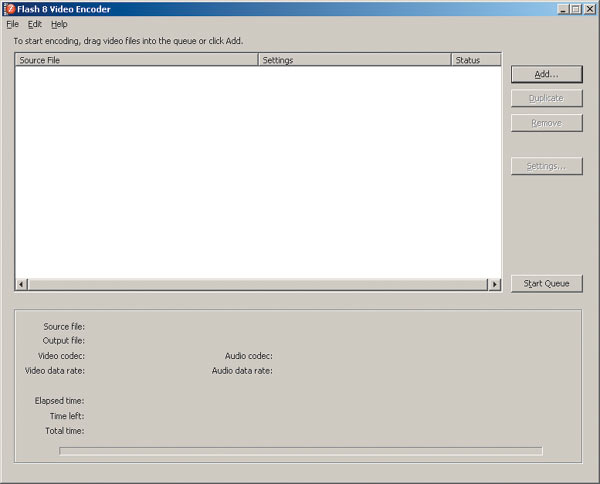Click the horizontal scrollbar track under the queue
Screen dimensions: 600x484
point(258,284)
